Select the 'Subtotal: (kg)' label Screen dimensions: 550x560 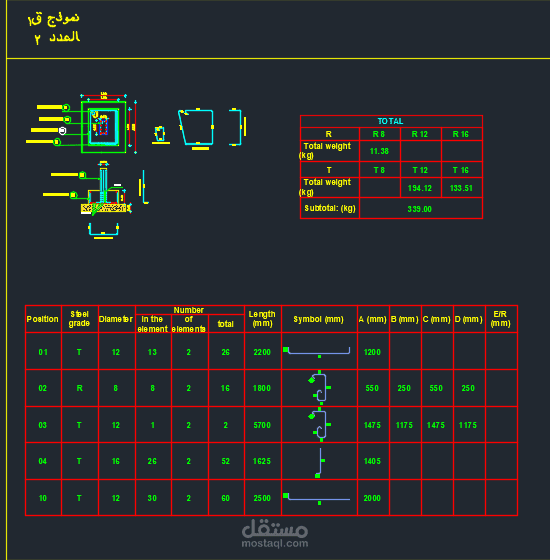[x=330, y=208]
